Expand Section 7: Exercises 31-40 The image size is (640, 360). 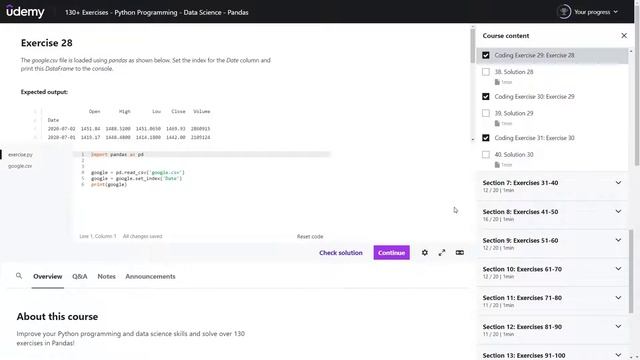point(552,186)
